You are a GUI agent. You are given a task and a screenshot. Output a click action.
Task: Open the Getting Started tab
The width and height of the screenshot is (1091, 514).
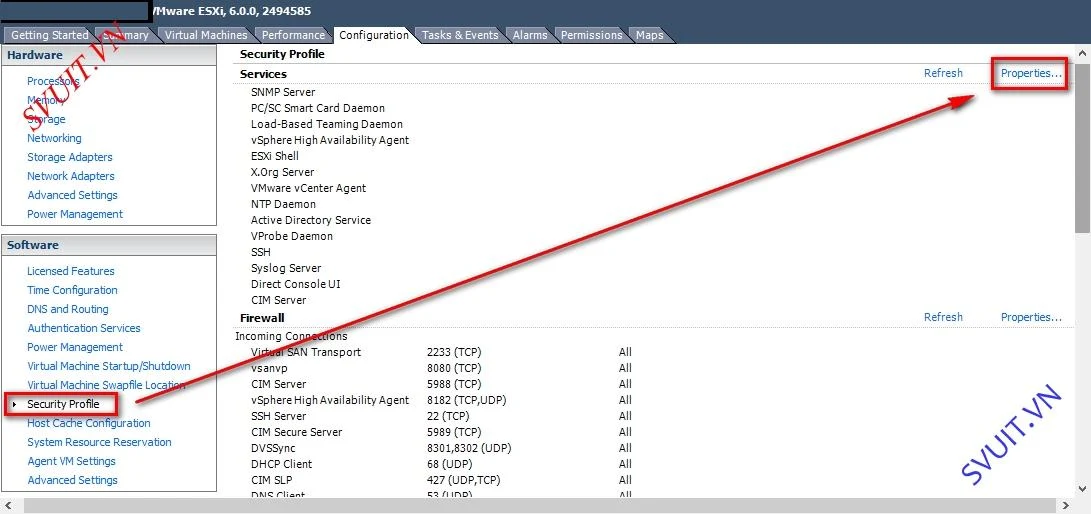(x=49, y=35)
